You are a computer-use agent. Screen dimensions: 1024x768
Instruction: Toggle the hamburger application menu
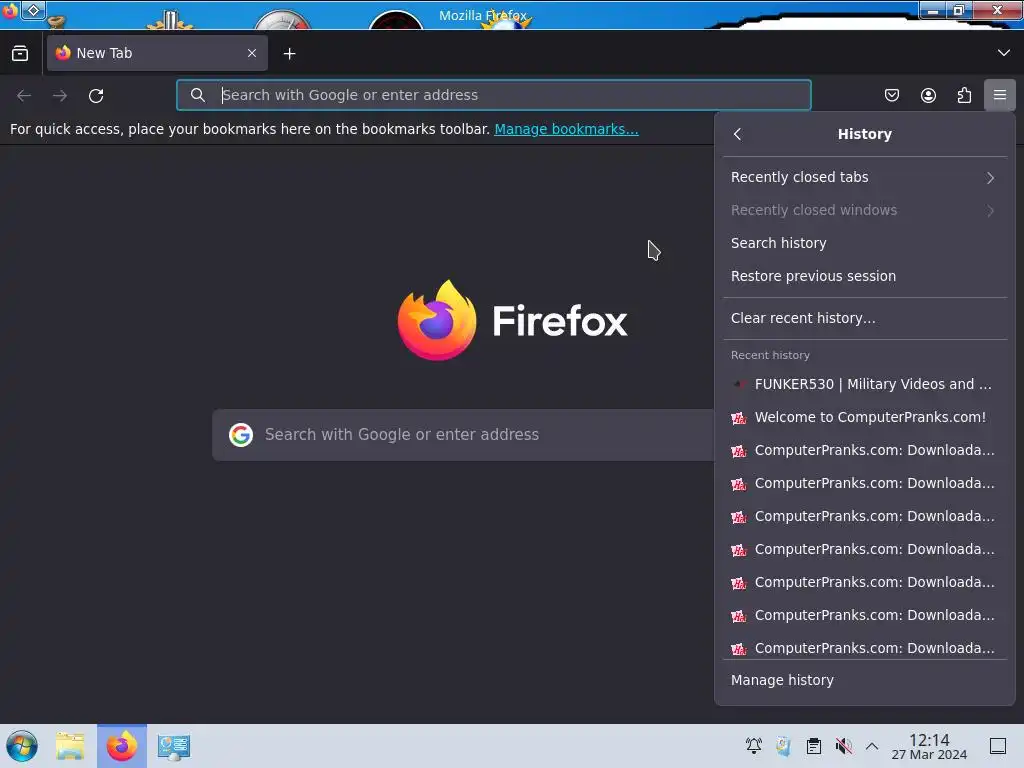point(1000,95)
